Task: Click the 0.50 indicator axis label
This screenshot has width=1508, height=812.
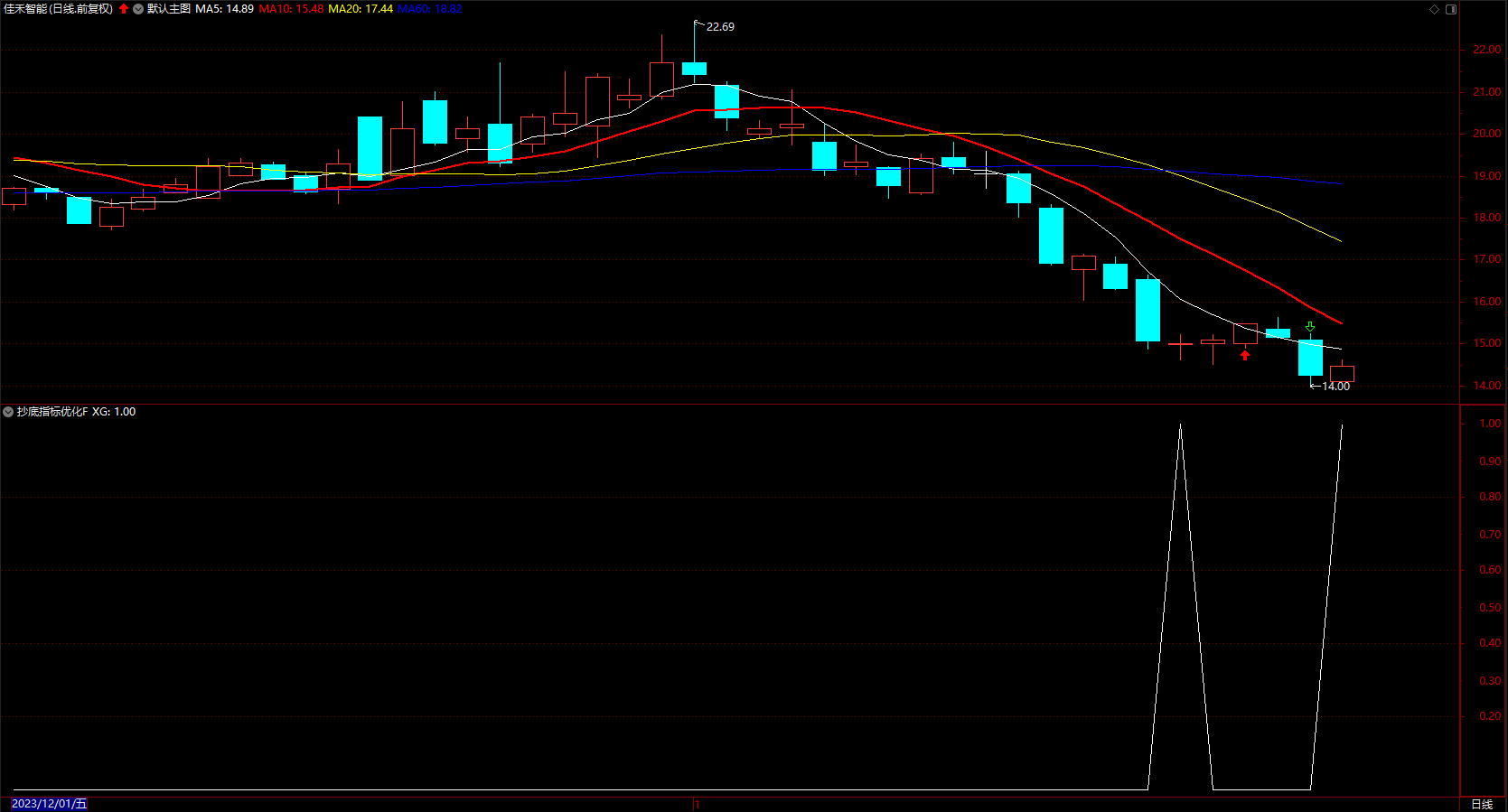Action: (1490, 608)
